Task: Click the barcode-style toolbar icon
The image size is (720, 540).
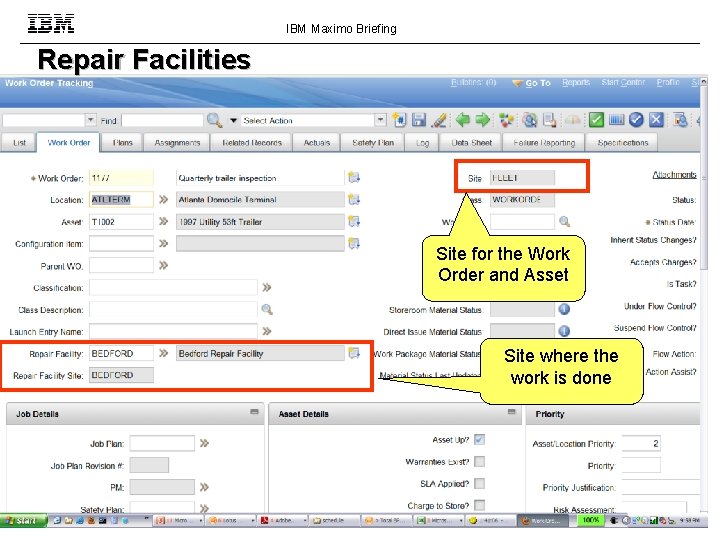Action: pos(616,120)
